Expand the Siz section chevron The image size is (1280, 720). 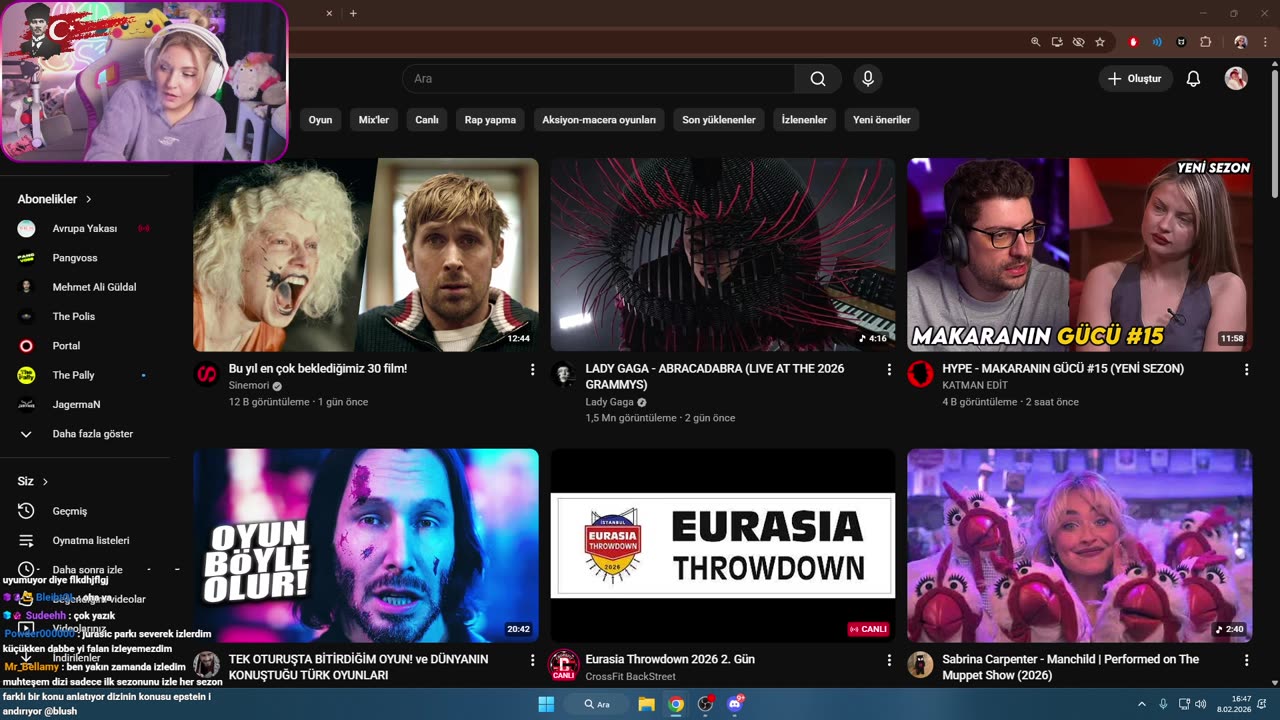[x=45, y=481]
